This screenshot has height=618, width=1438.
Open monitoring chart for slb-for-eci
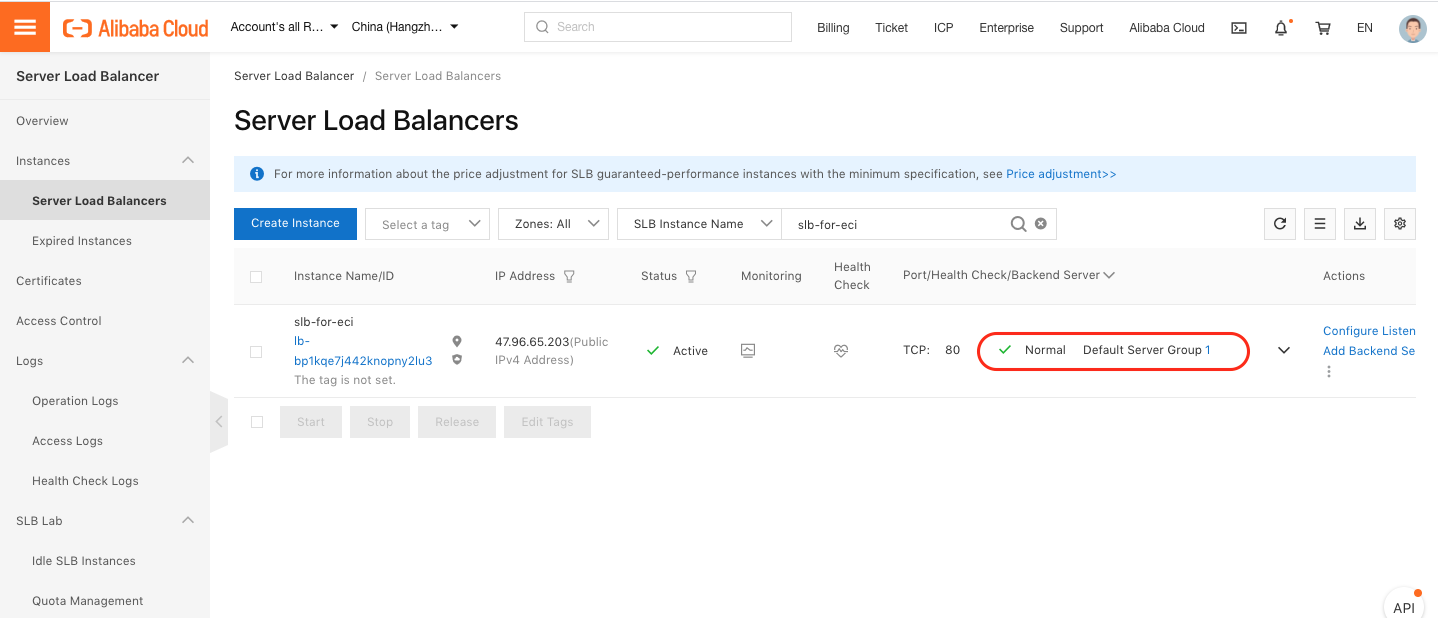(x=748, y=351)
